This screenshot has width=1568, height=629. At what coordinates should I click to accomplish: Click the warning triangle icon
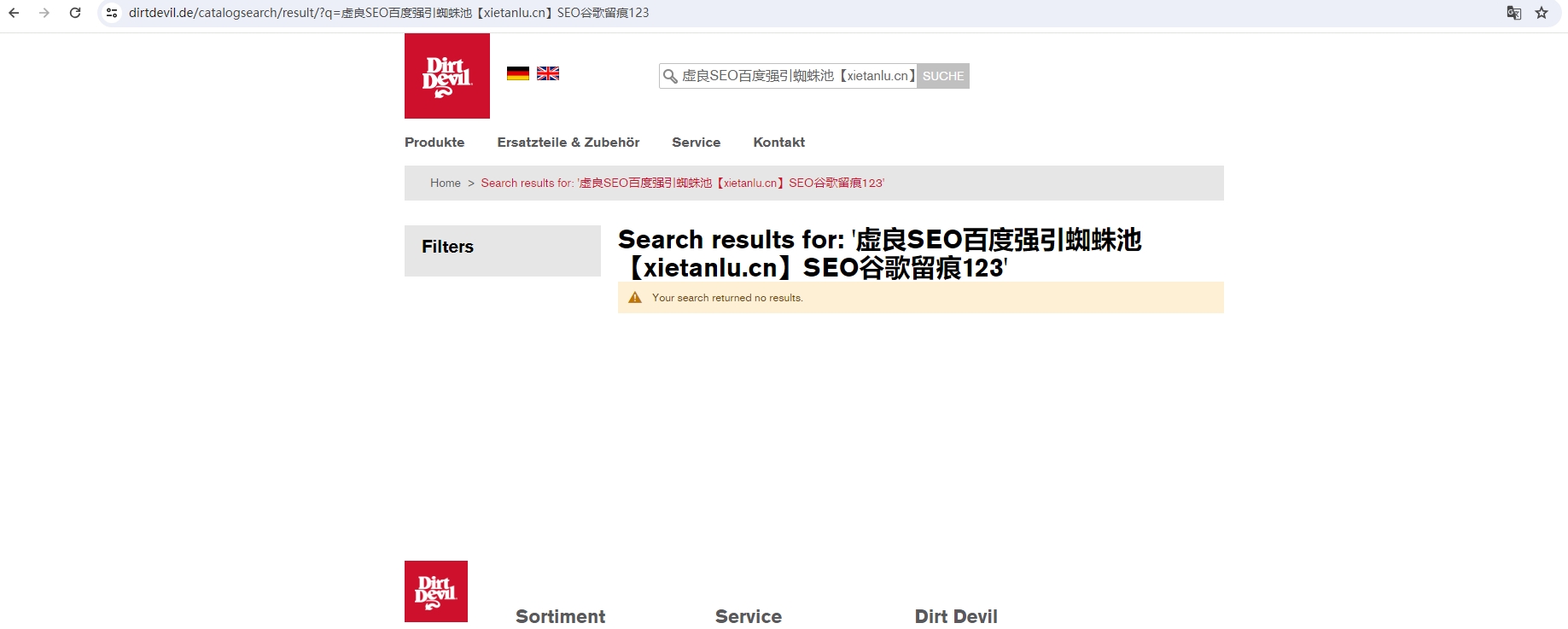(635, 298)
